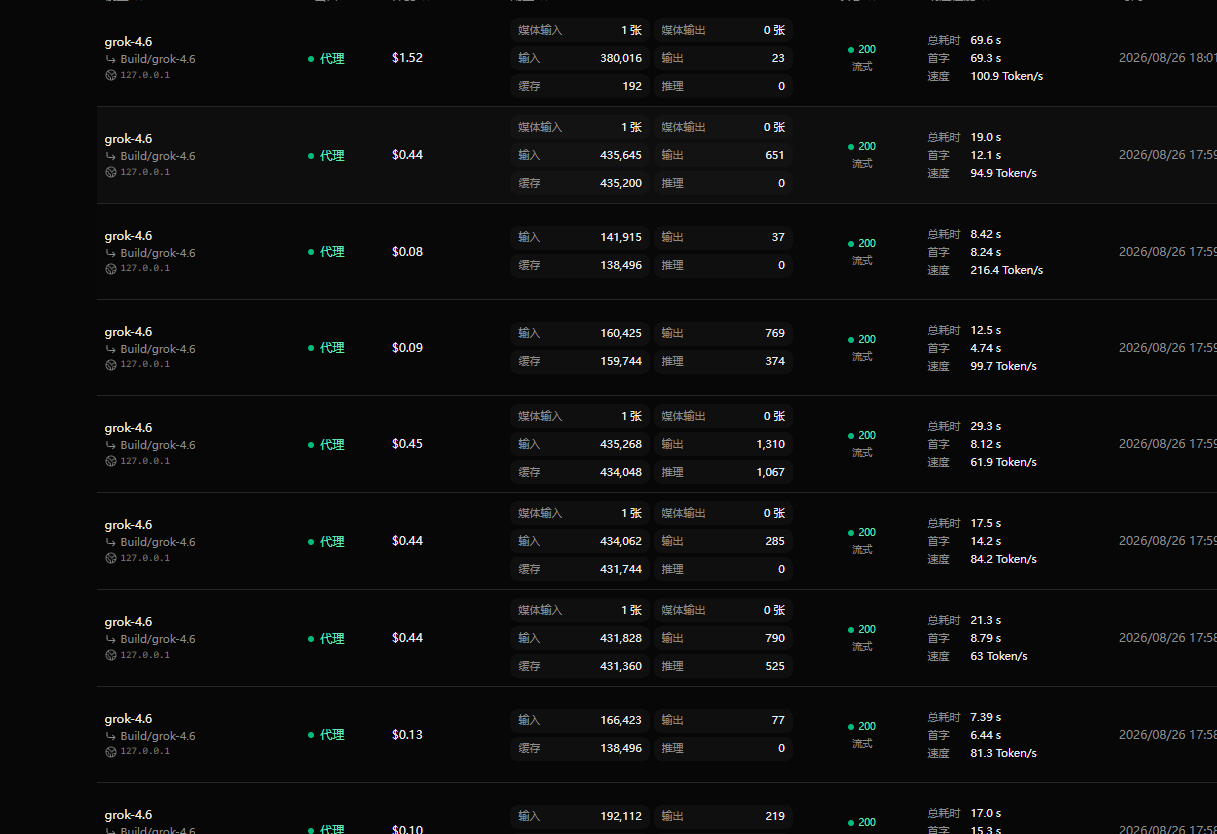
Task: Click the sub-arrow icon before Build/grok-4.6 in $1.52 row
Action: pos(111,59)
